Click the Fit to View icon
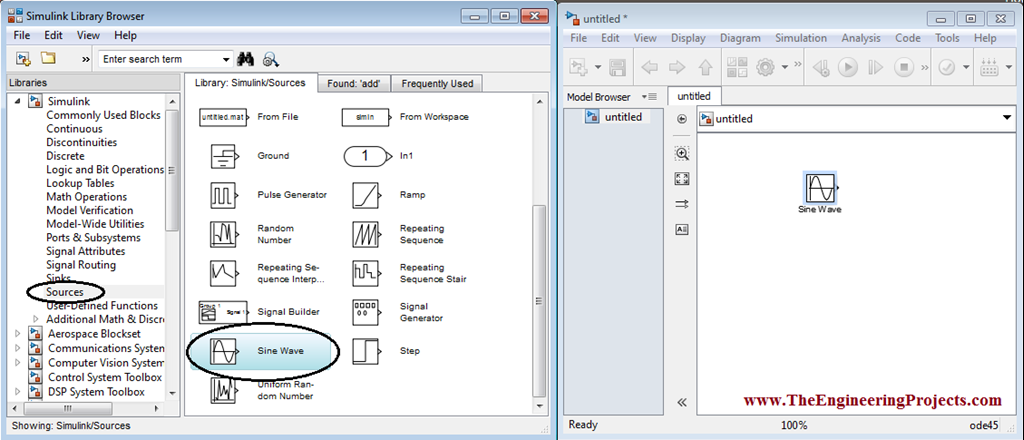The width and height of the screenshot is (1024, 440). click(x=682, y=179)
